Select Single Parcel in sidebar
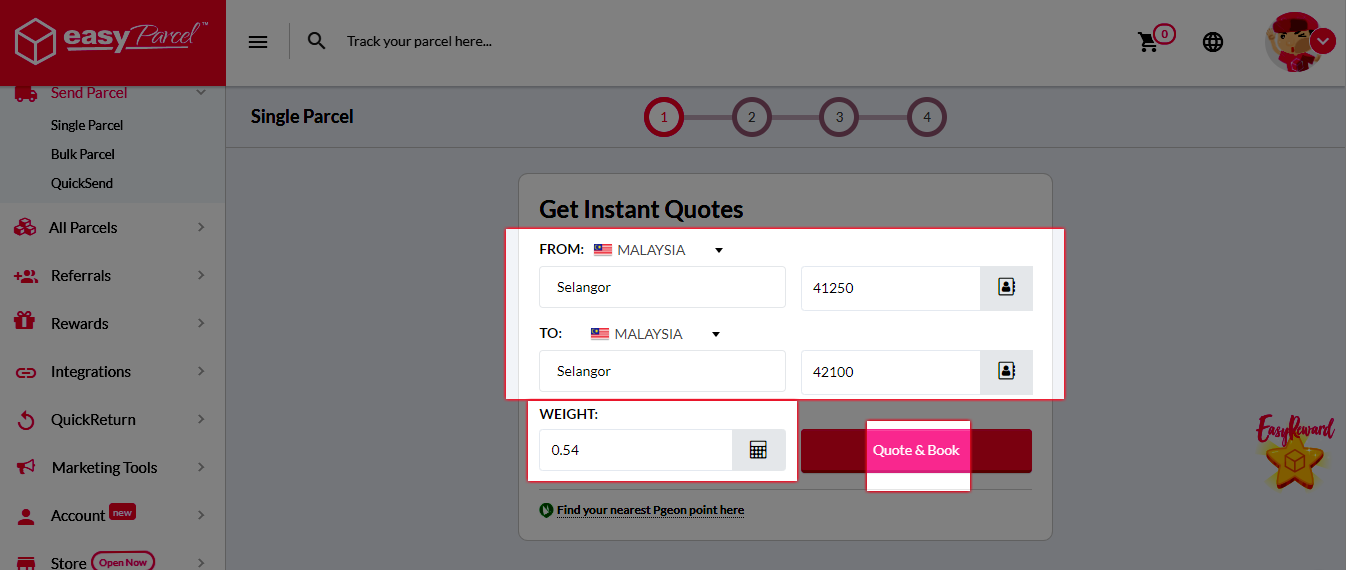 pos(87,125)
